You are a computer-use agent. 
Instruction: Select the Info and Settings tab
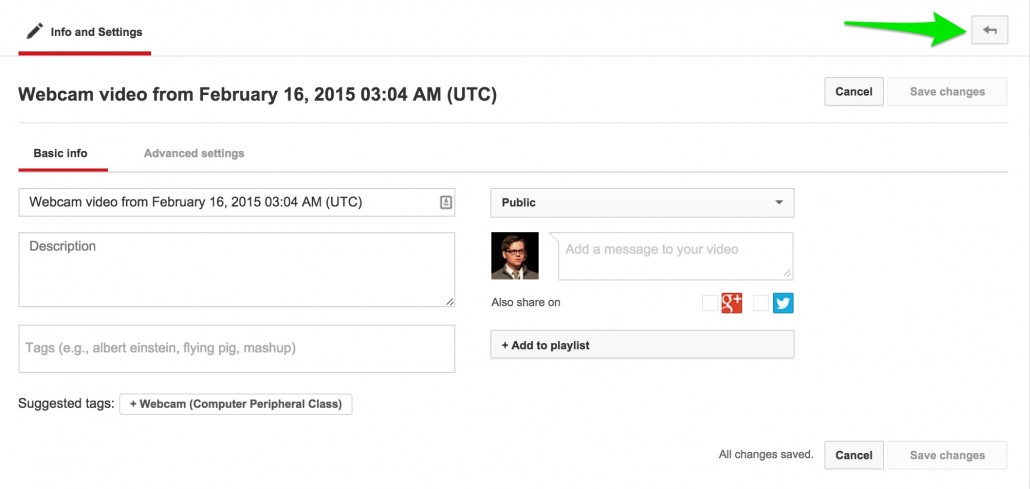pos(85,32)
